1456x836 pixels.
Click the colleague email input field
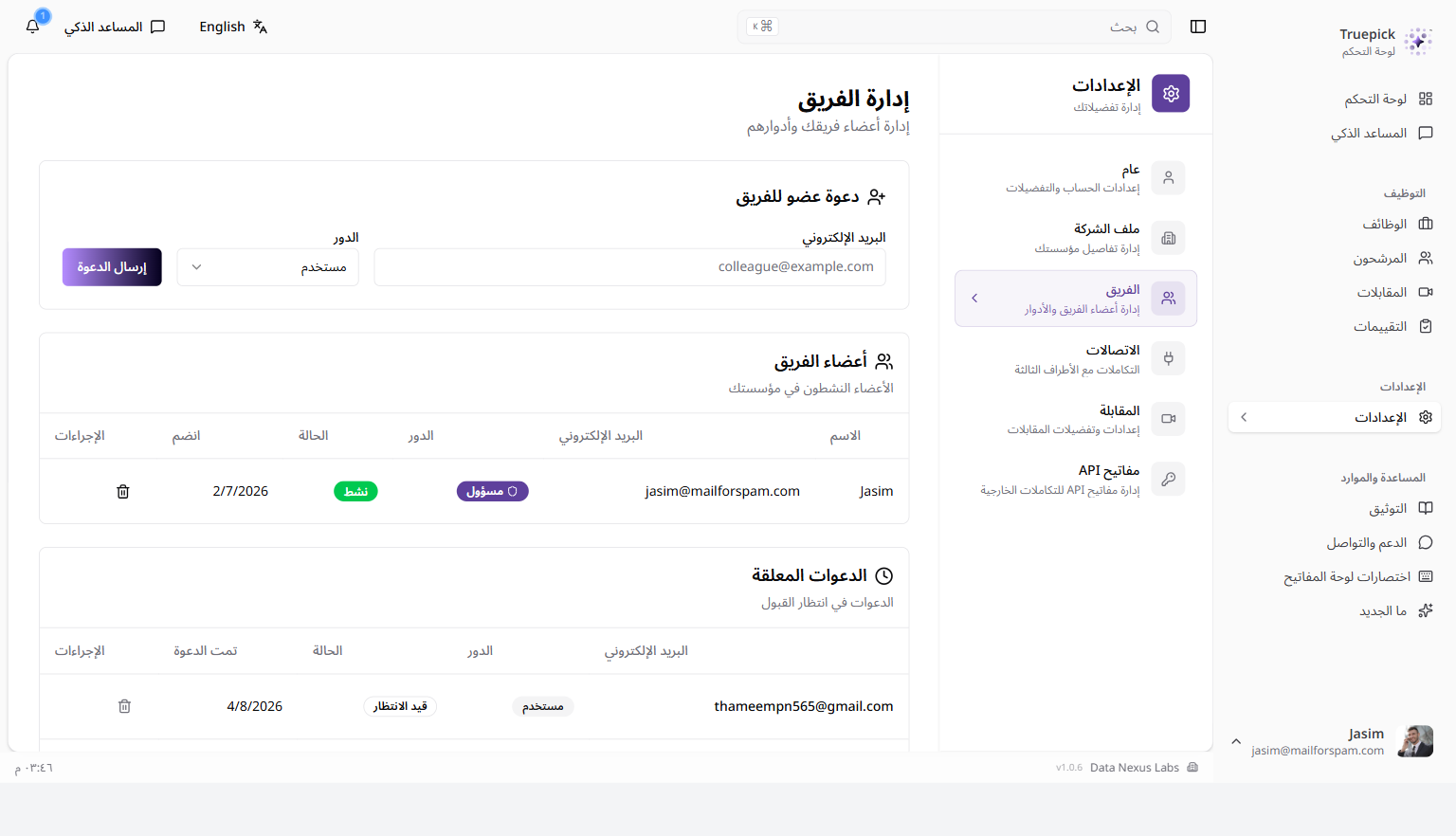[630, 267]
